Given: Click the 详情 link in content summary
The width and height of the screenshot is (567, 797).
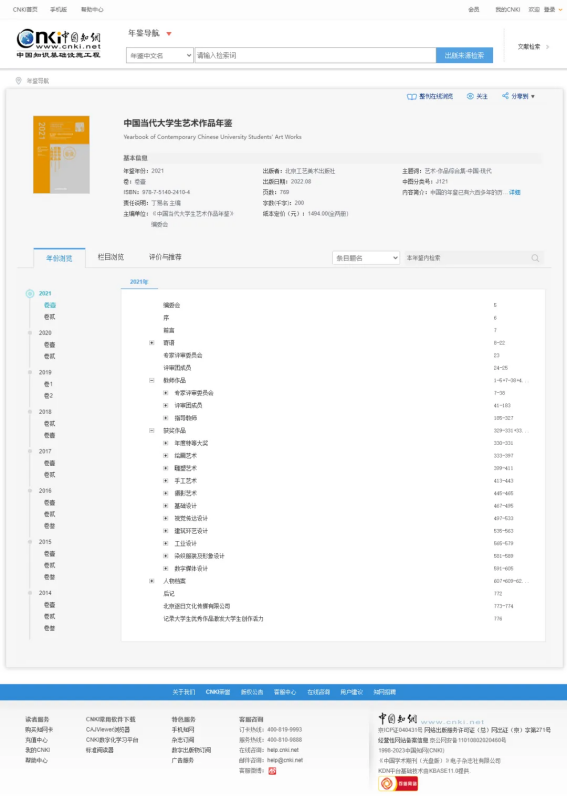Looking at the screenshot, I should point(515,193).
